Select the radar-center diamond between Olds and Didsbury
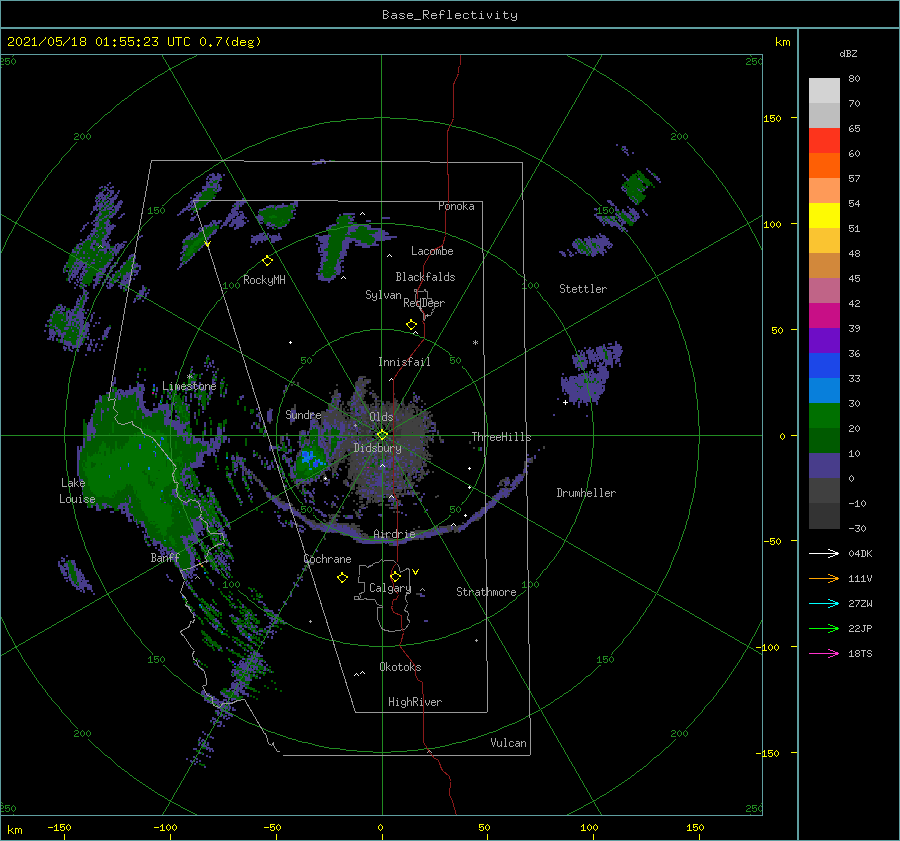Image resolution: width=900 pixels, height=841 pixels. point(382,435)
